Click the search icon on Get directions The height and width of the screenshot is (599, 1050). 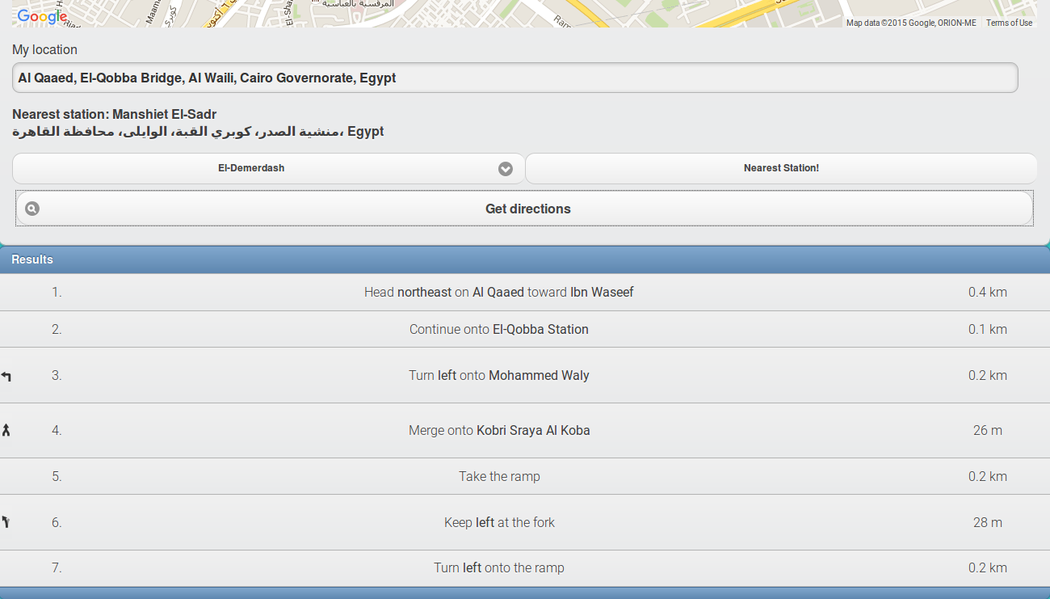coord(32,209)
